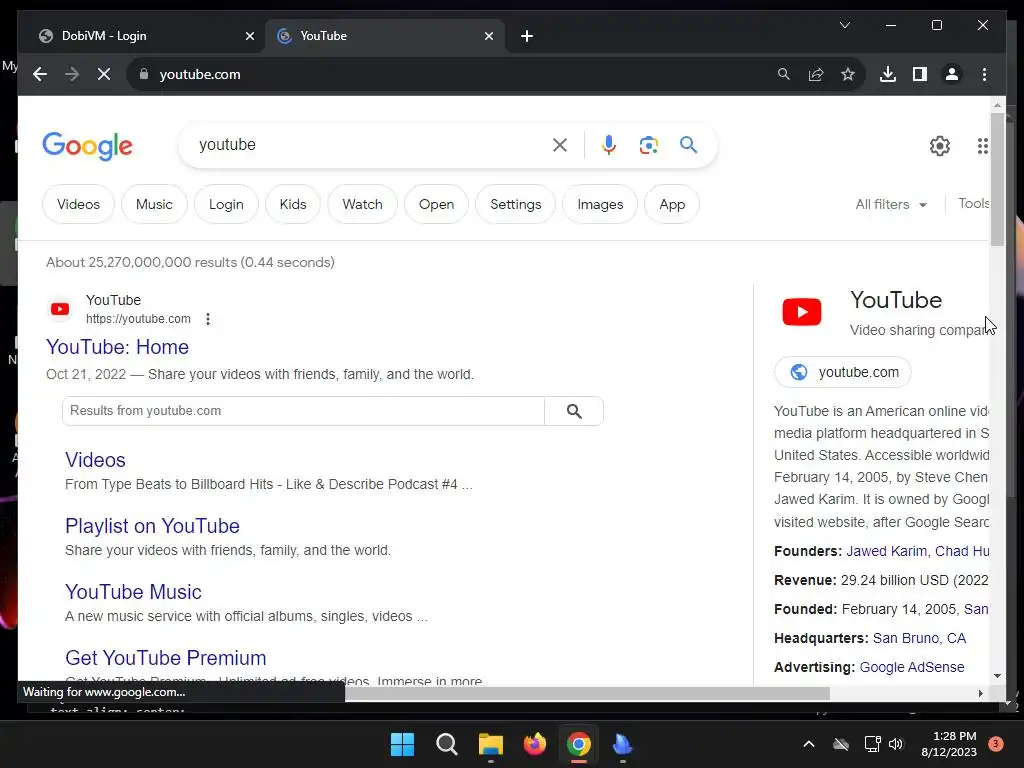This screenshot has width=1024, height=768.
Task: Click the YouTube logo in knowledge panel
Action: 802,312
